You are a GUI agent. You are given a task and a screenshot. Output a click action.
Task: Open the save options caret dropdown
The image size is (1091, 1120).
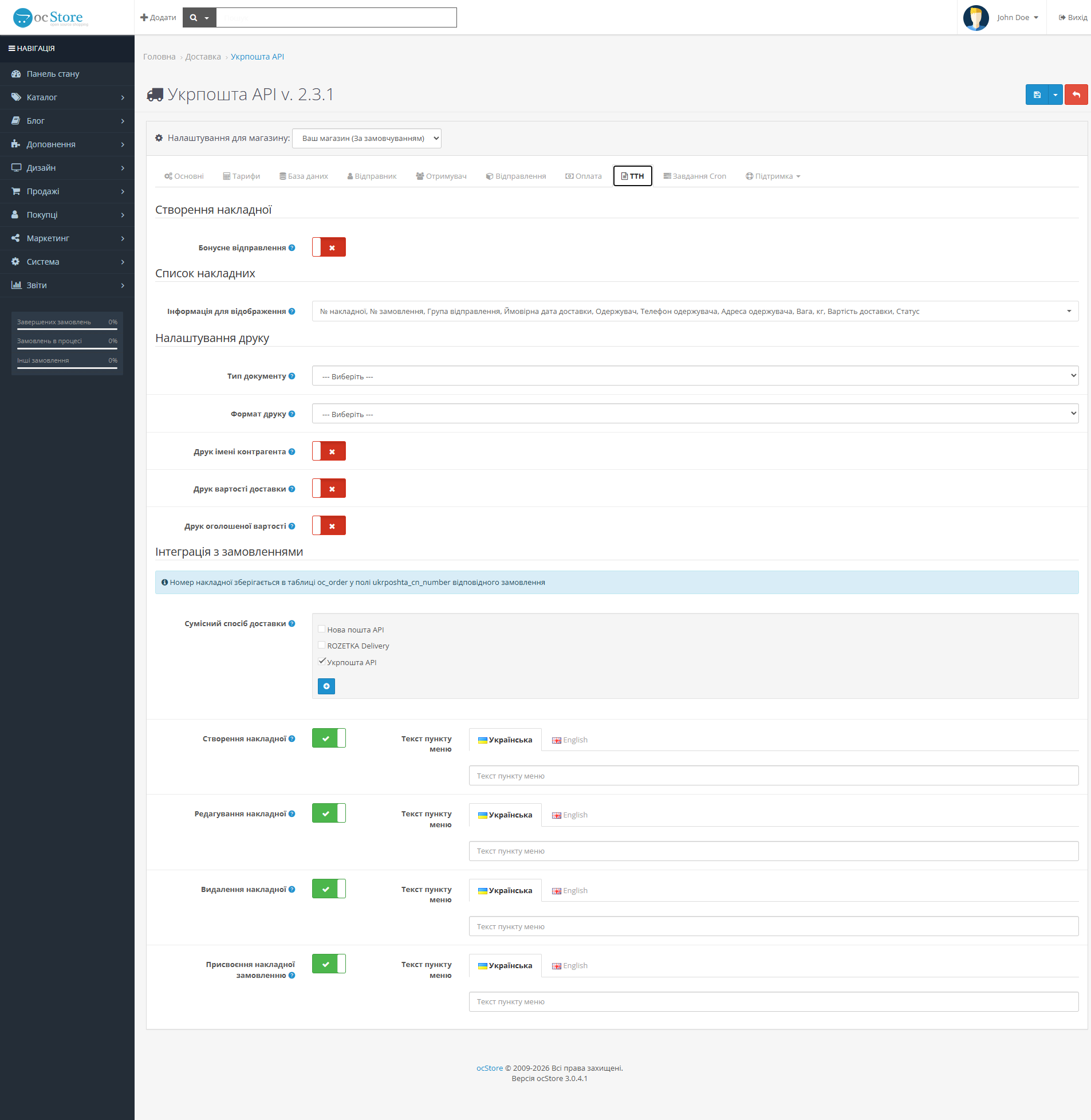tap(1055, 95)
